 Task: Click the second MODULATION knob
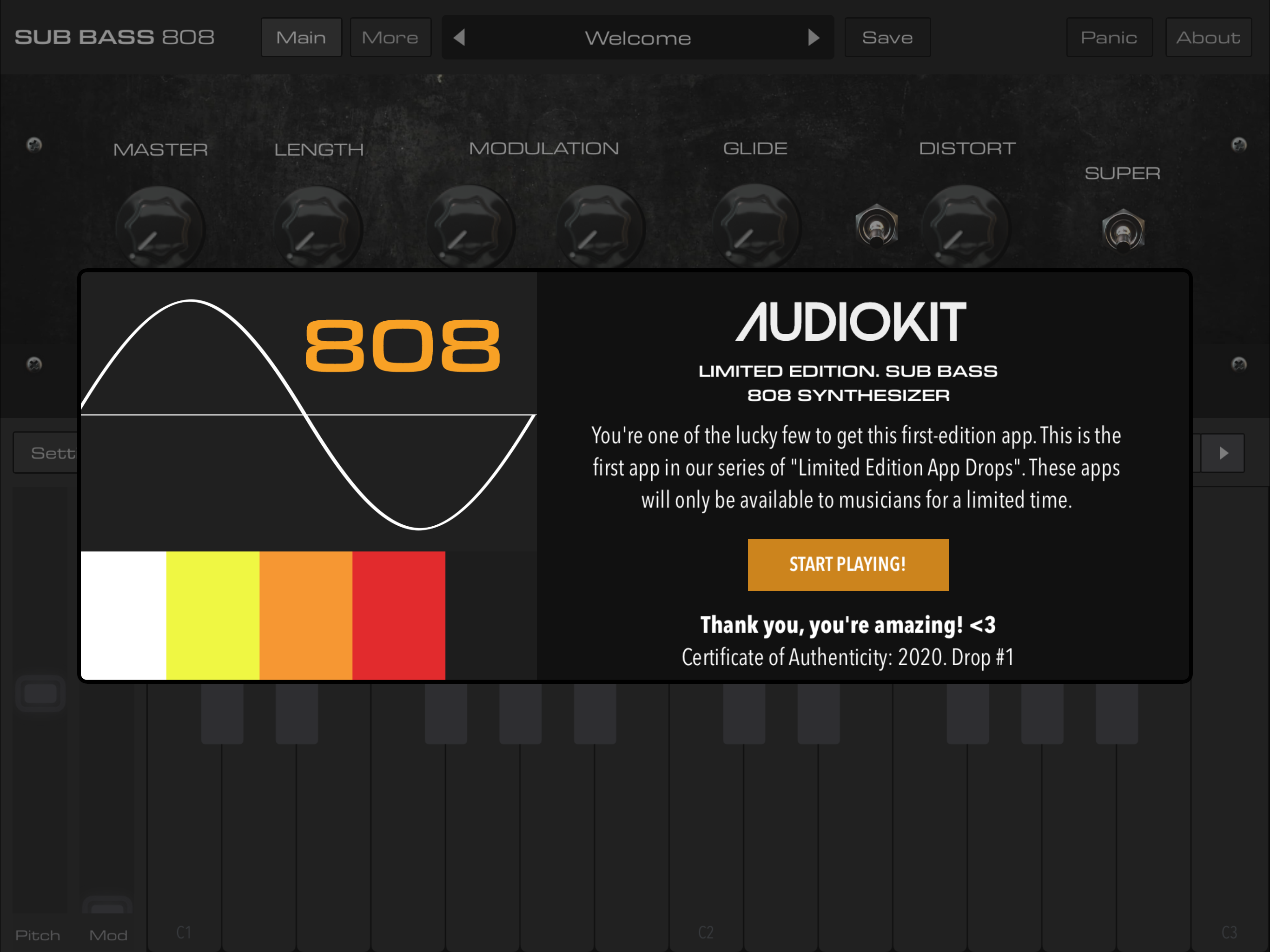600,228
